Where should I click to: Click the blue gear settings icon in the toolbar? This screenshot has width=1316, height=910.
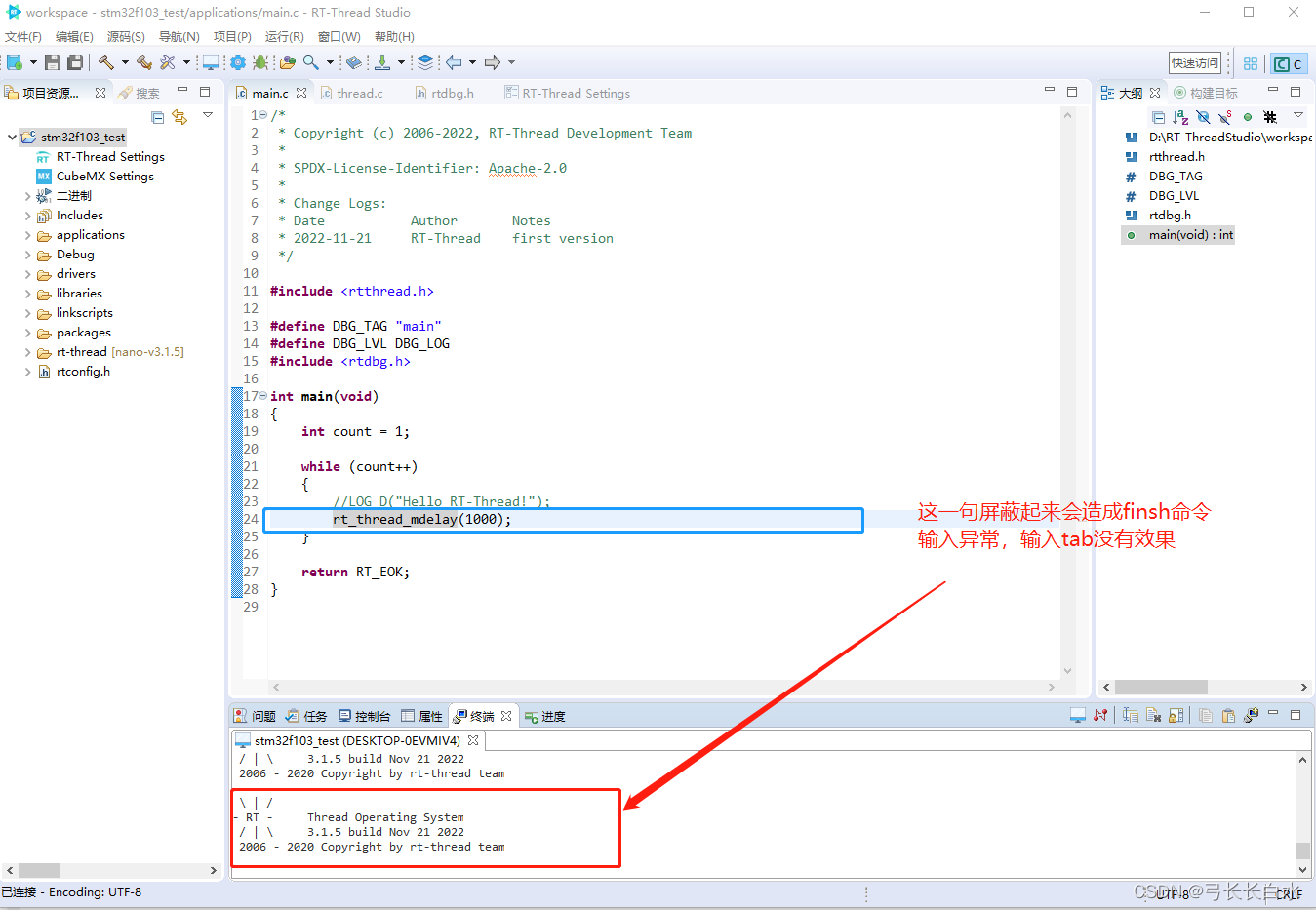238,62
